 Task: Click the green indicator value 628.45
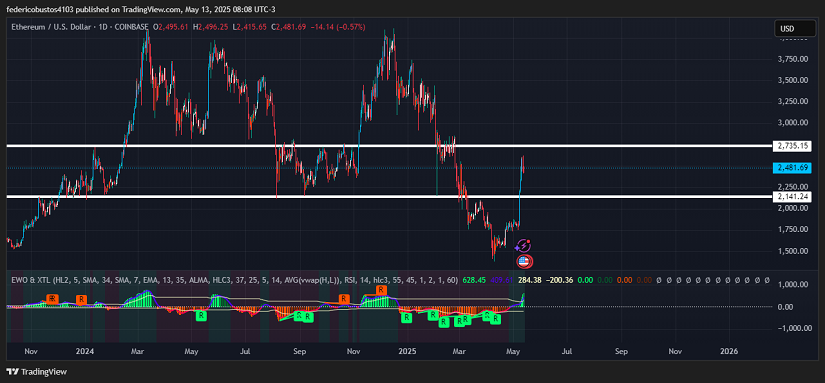(473, 280)
